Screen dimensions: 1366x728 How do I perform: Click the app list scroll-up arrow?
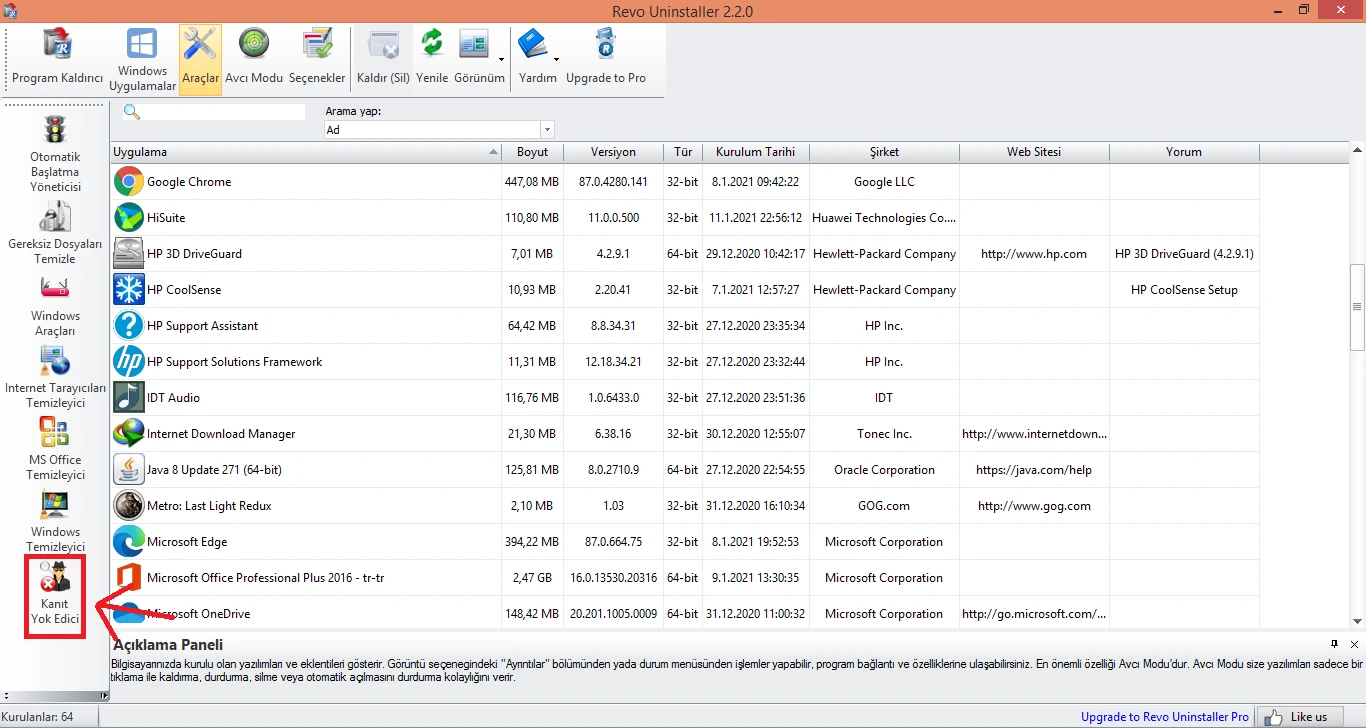(1357, 152)
